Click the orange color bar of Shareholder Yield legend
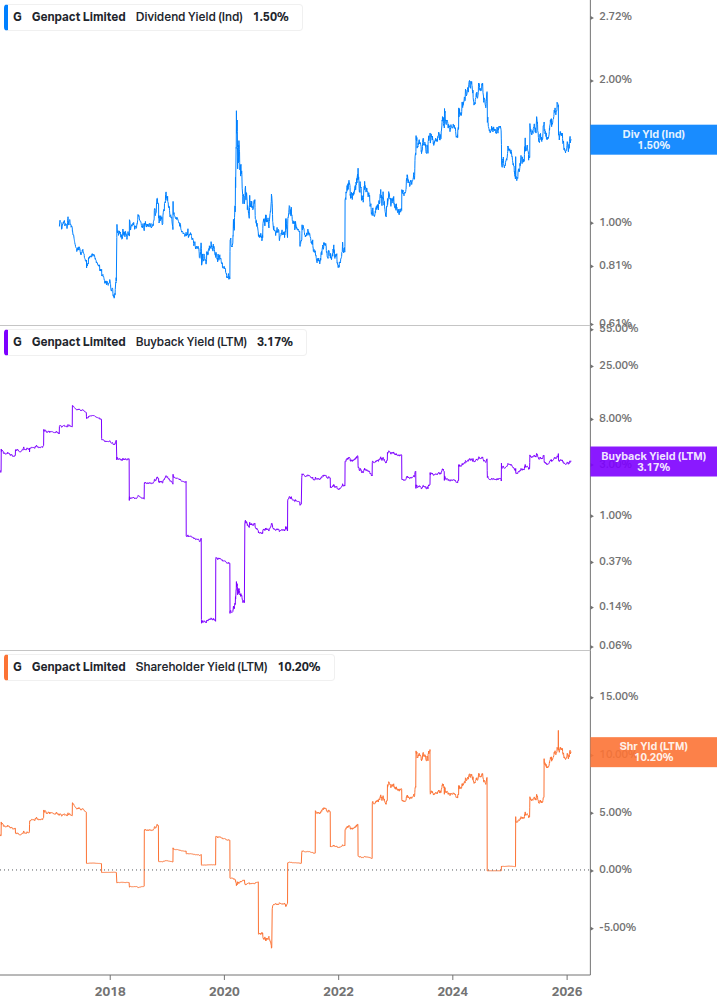 tap(6, 667)
